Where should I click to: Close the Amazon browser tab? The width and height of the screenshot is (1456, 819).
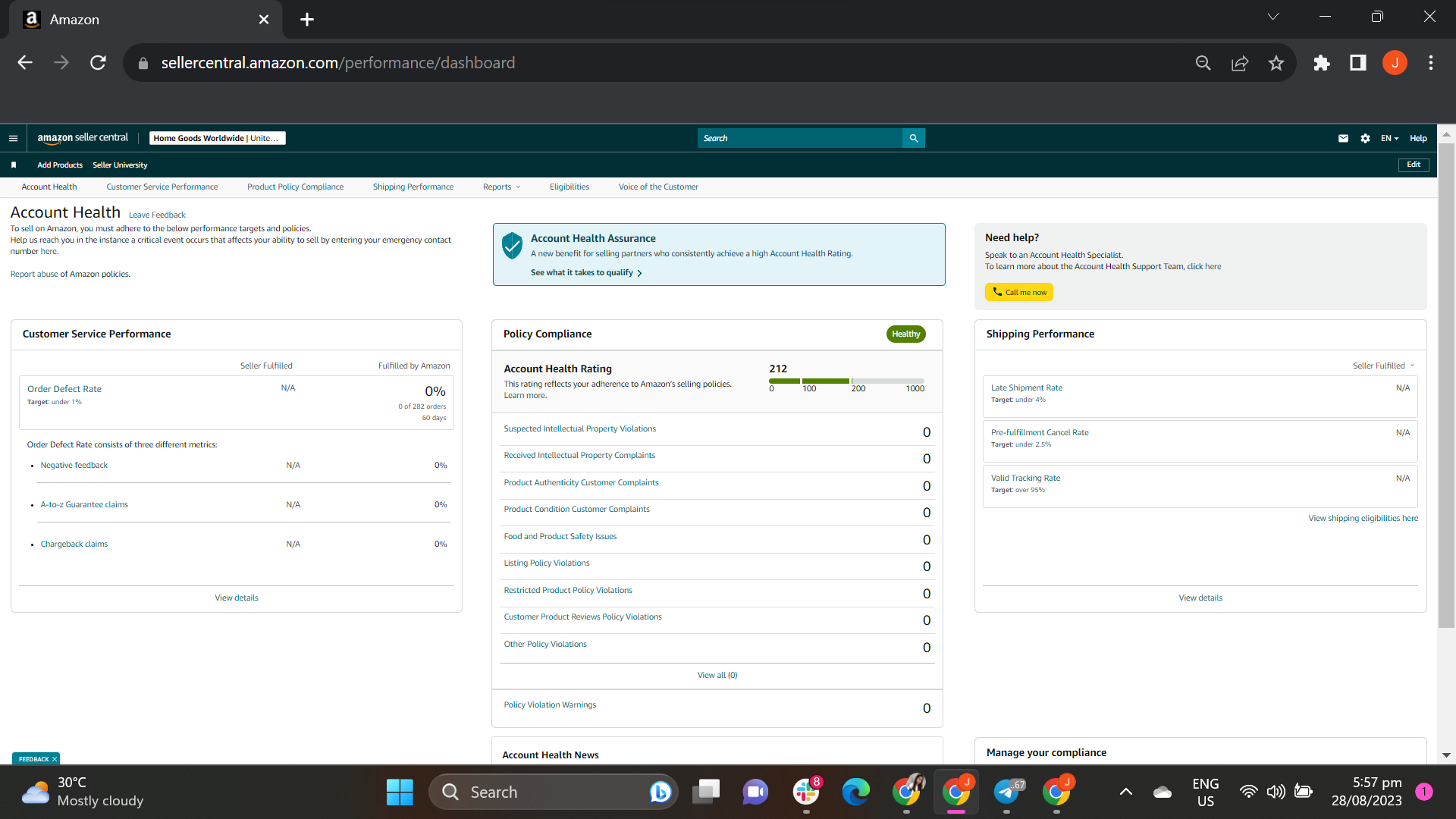(x=264, y=20)
